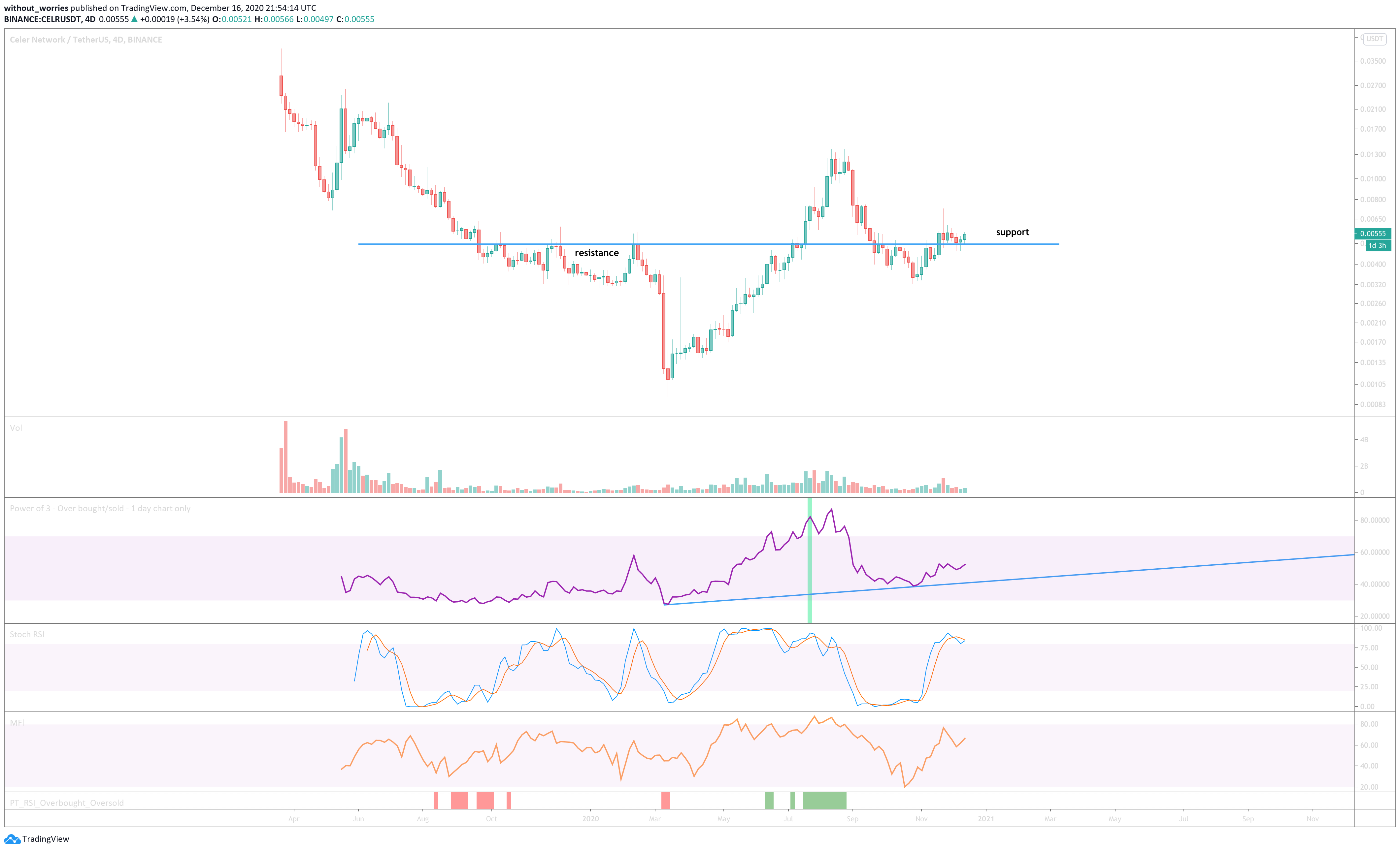Click the 2B volume axis label
Screen dimensions: 1400x851
click(x=1364, y=466)
